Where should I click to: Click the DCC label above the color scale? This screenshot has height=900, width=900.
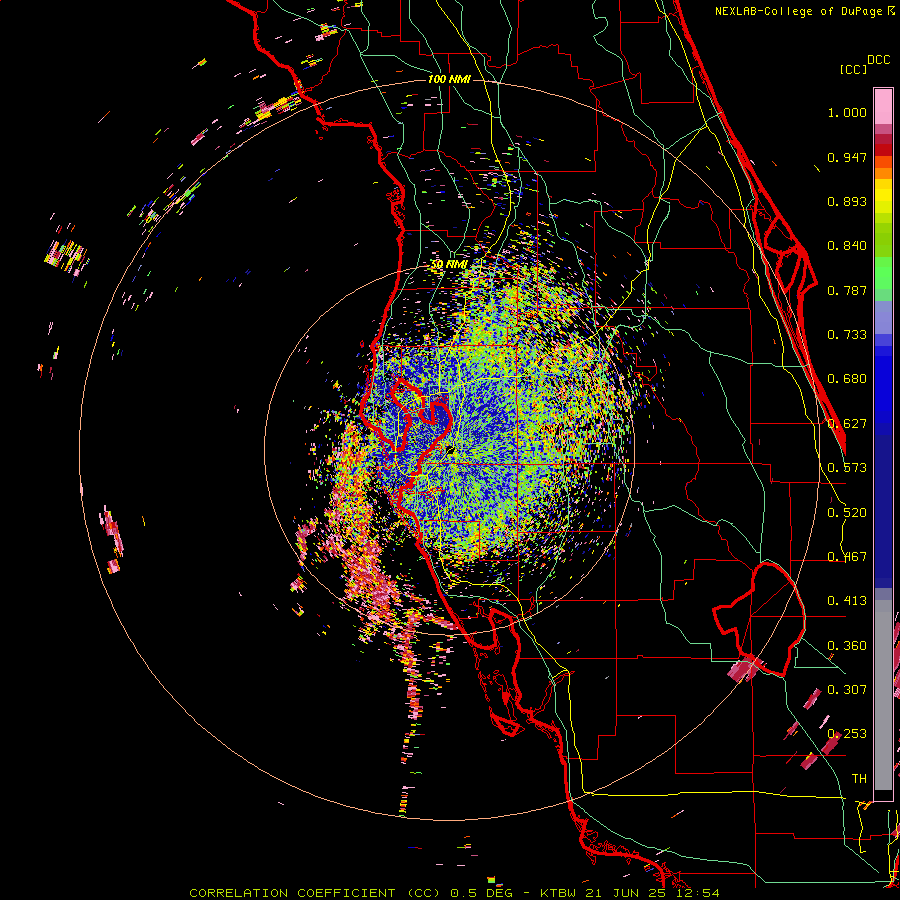pyautogui.click(x=878, y=60)
